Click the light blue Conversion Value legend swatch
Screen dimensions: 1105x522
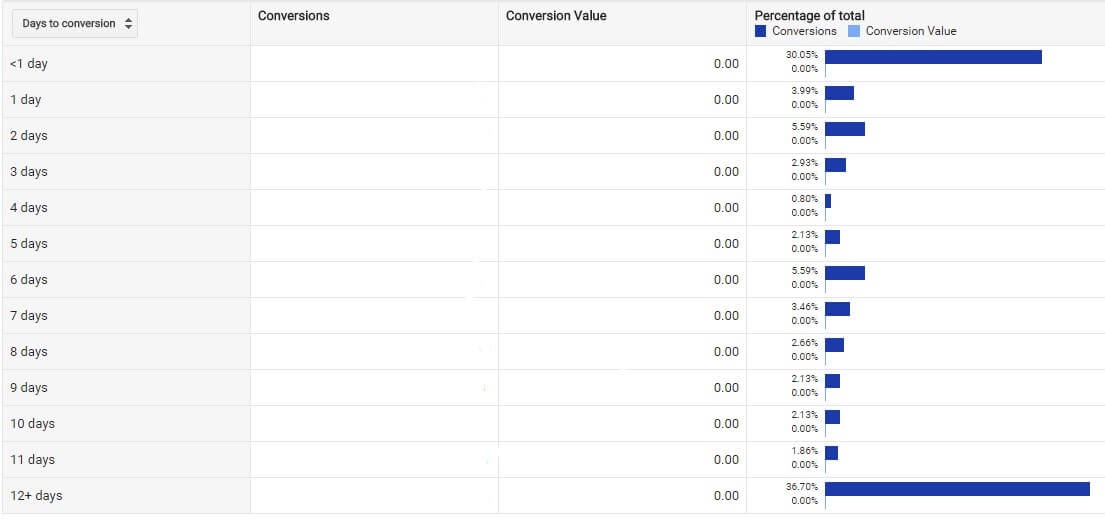click(x=854, y=31)
